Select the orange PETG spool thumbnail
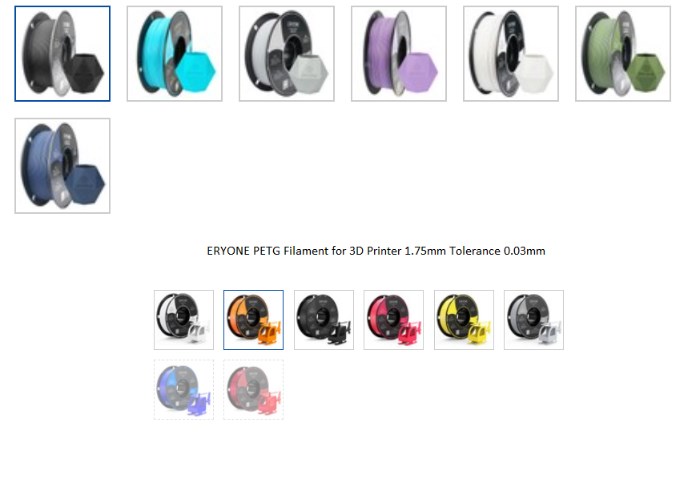This screenshot has width=700, height=481. coord(253,320)
